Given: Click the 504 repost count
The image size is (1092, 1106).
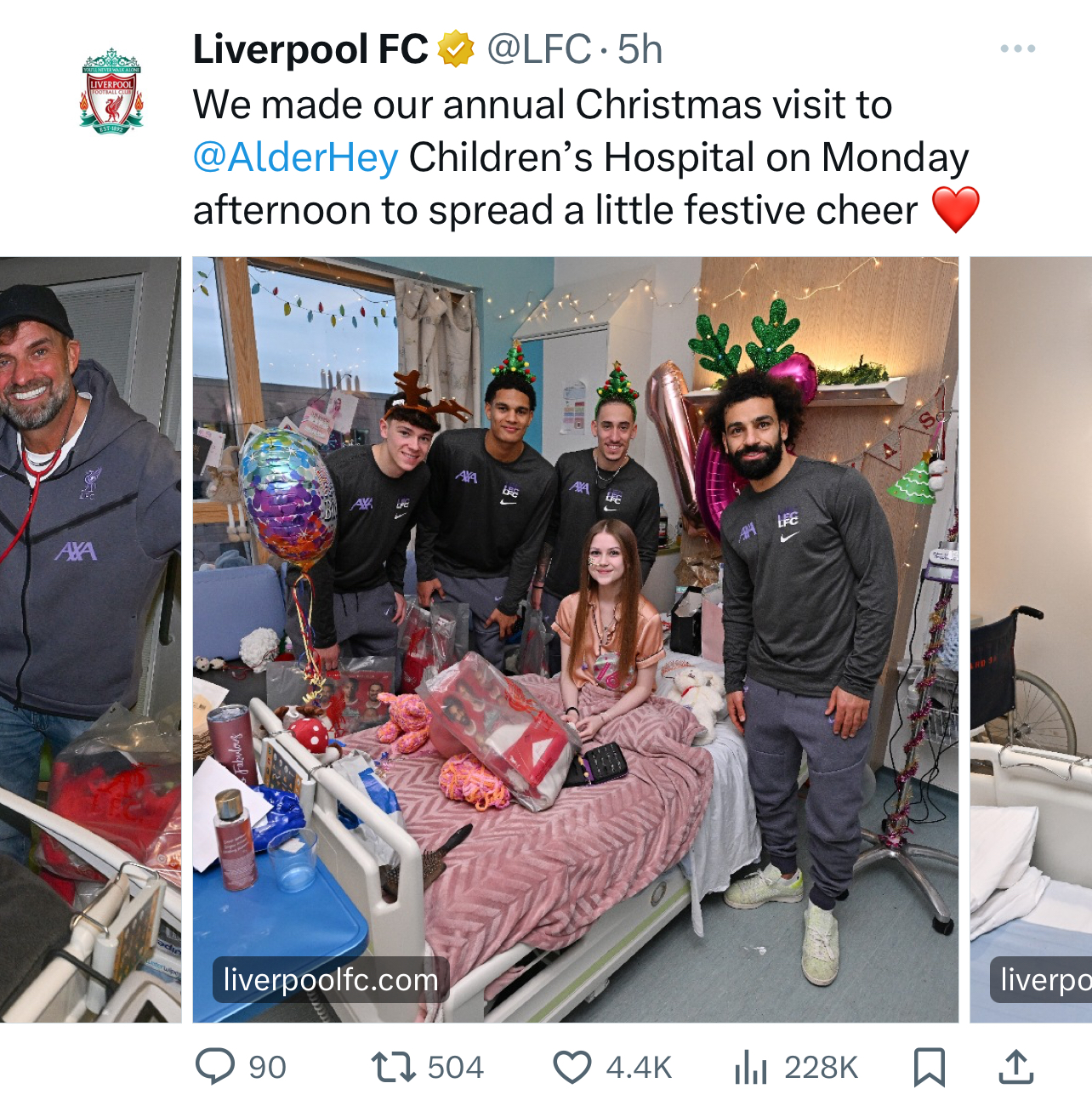Looking at the screenshot, I should (x=456, y=1067).
